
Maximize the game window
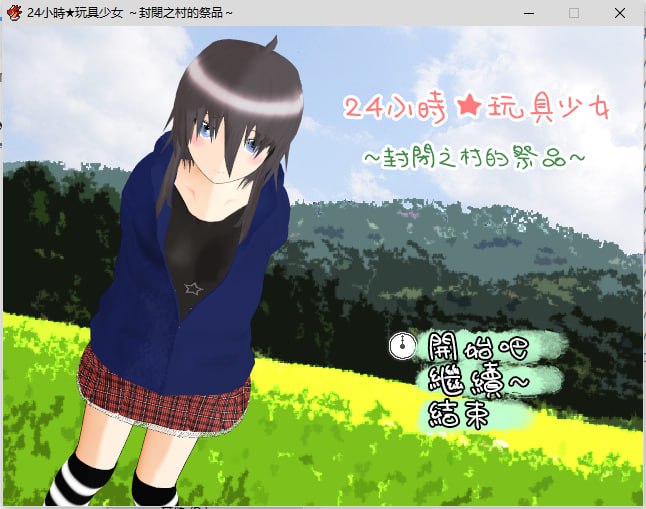(574, 12)
